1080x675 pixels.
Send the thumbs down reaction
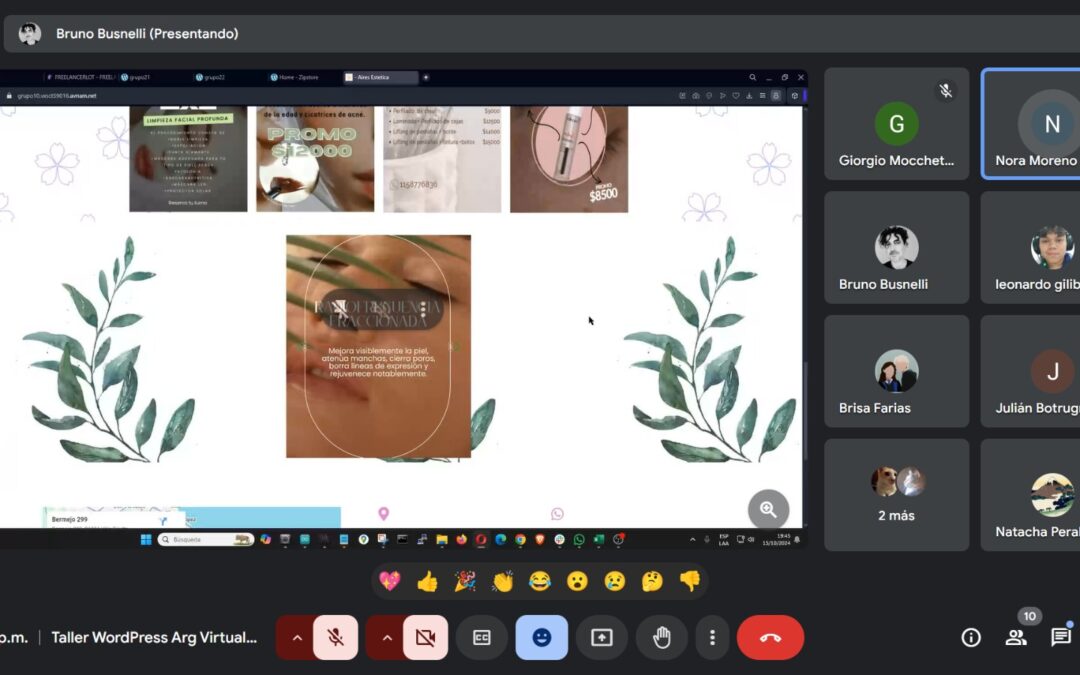click(689, 581)
